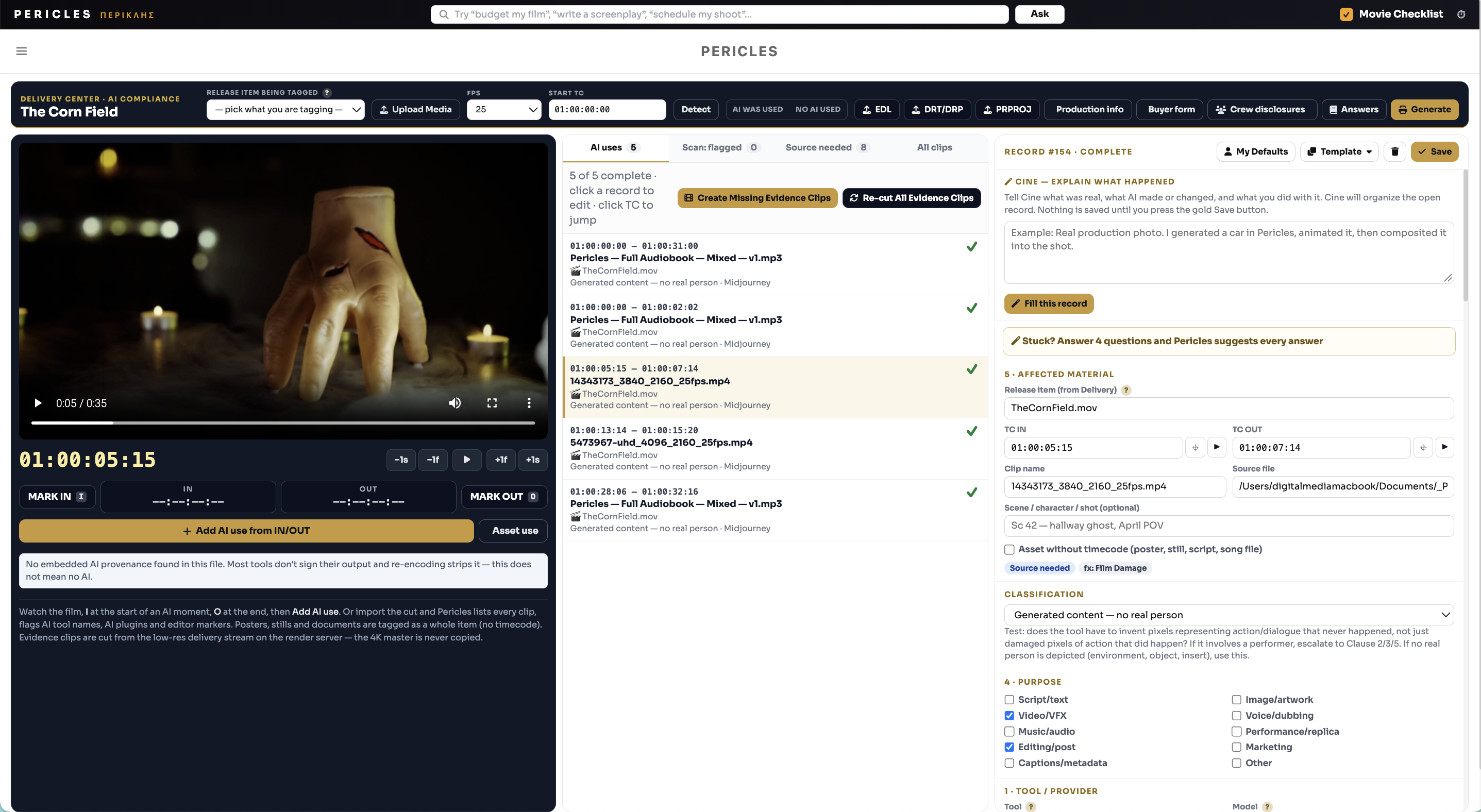Click the play button between -1f and +1f
1481x812 pixels.
click(x=467, y=460)
